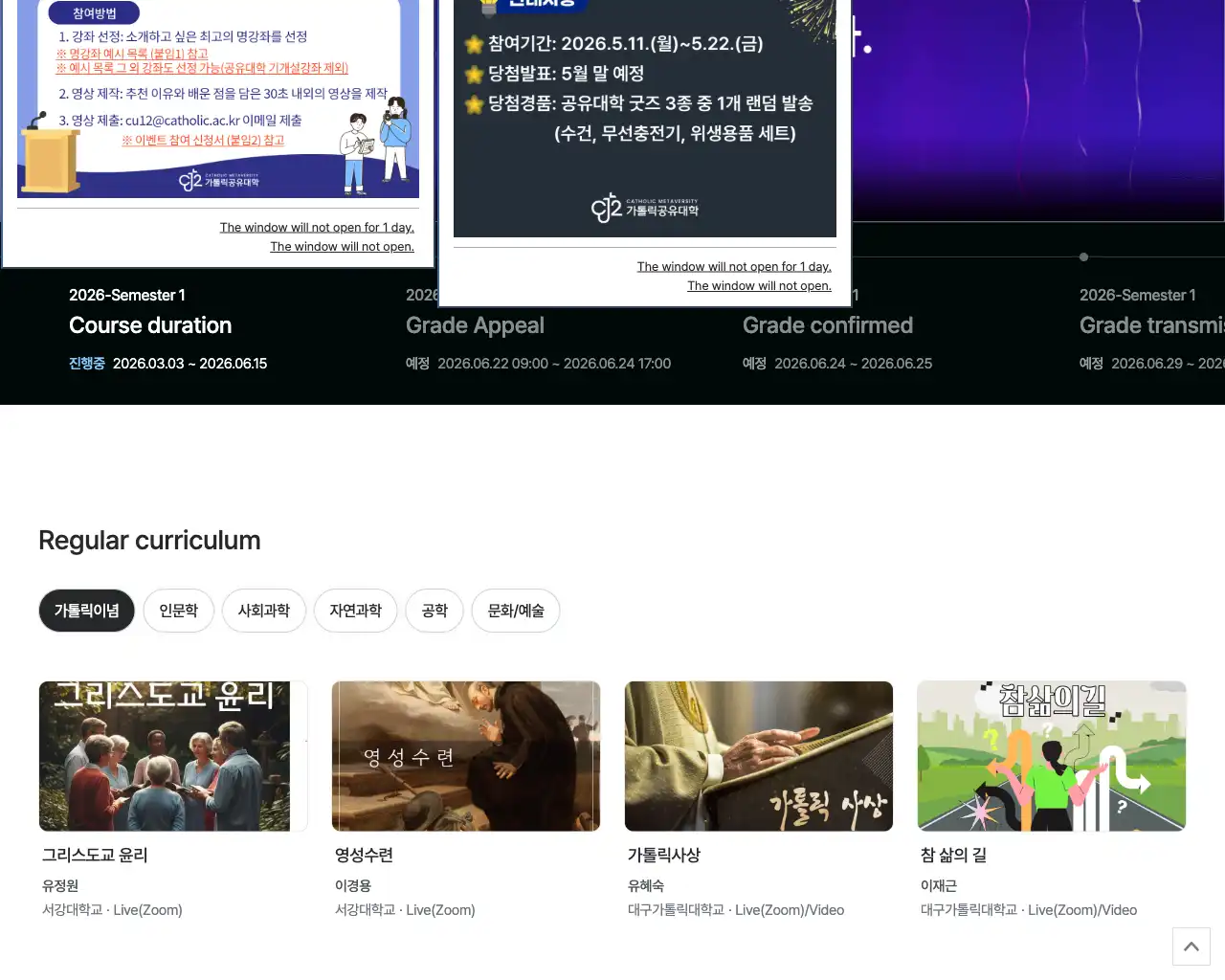Select the 가톨릭이념 category tab
Image resolution: width=1225 pixels, height=980 pixels.
coord(87,611)
